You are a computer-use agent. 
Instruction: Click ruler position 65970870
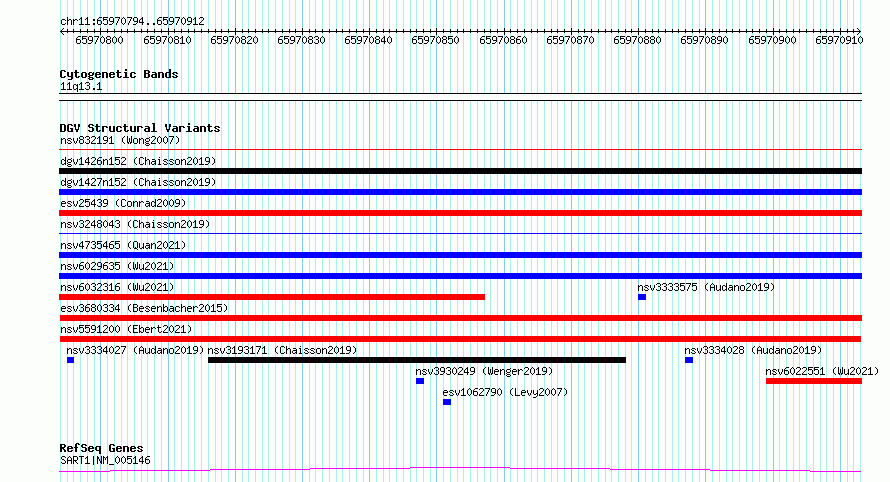click(x=570, y=40)
